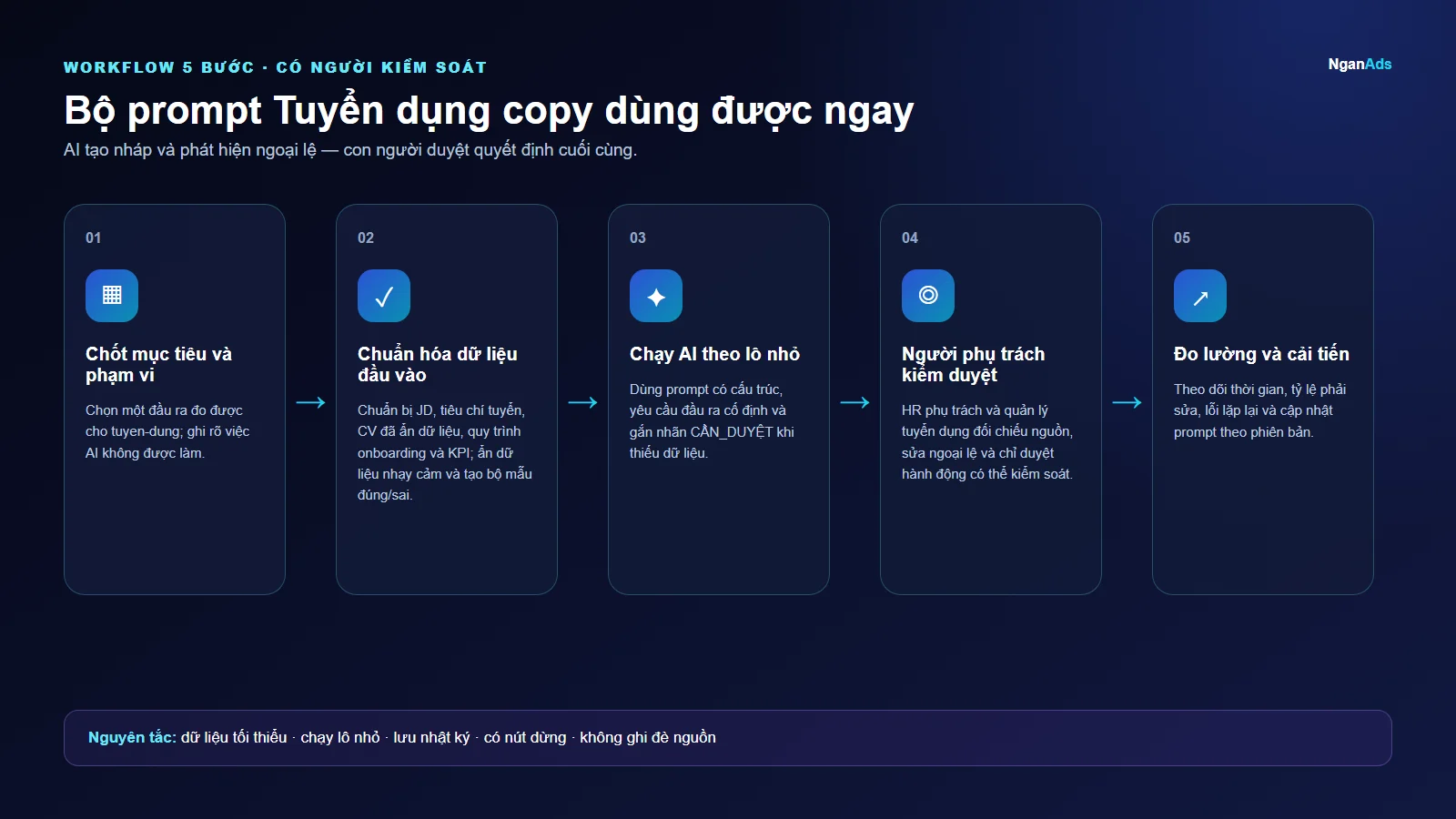This screenshot has height=819, width=1456.
Task: Click description 'Chọn một đầu ra đo được'
Action: click(164, 410)
